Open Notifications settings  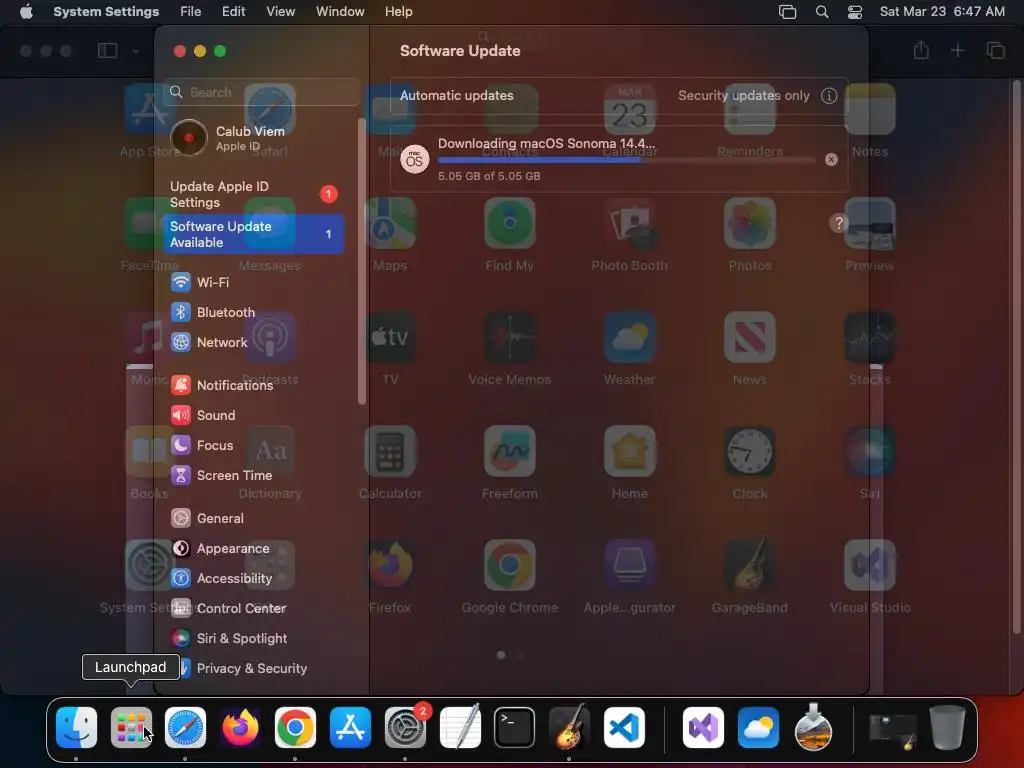click(x=255, y=385)
